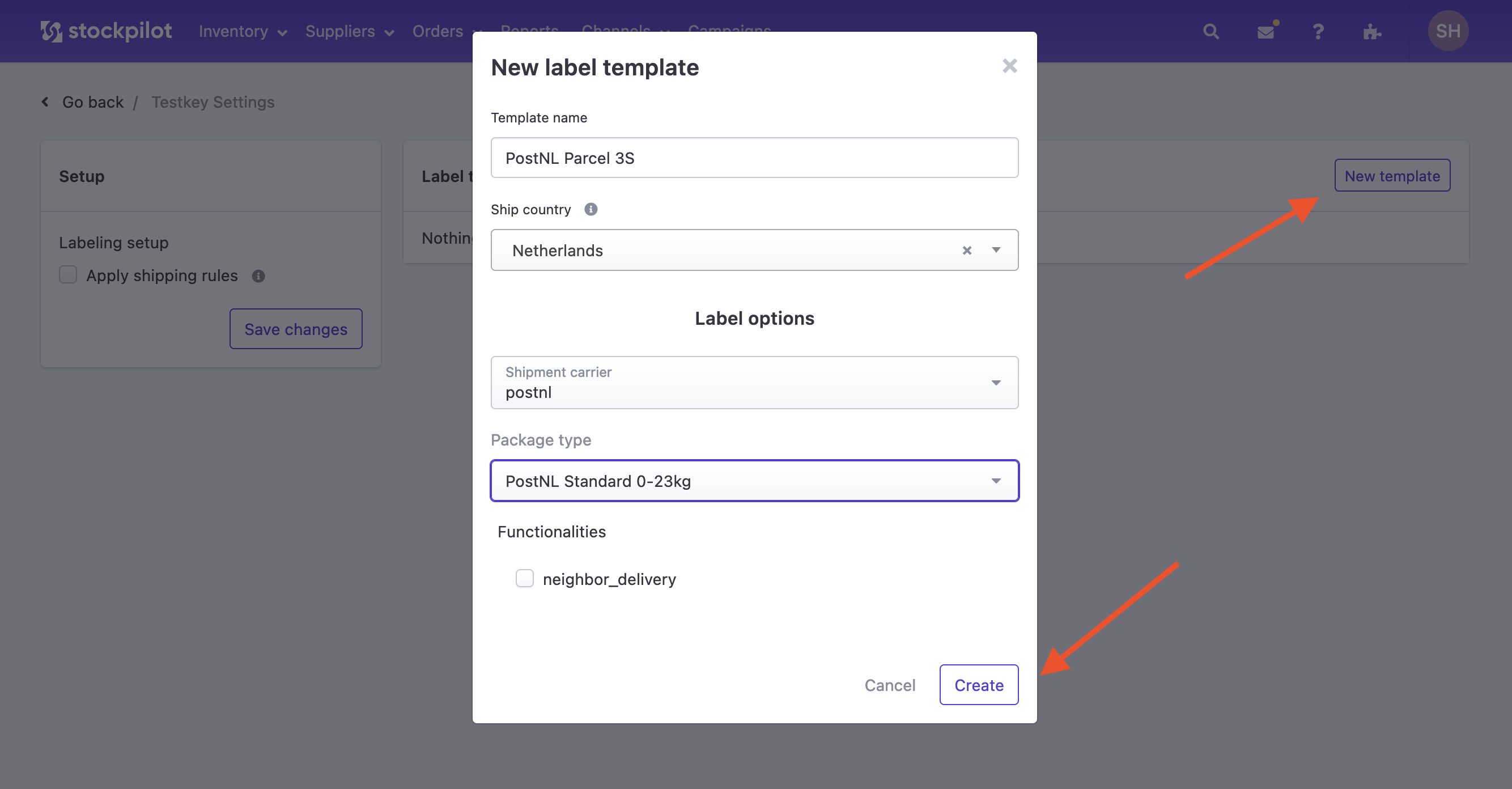Toggle the neighbor_delivery checkbox
Viewport: 1512px width, 789px height.
click(x=525, y=578)
